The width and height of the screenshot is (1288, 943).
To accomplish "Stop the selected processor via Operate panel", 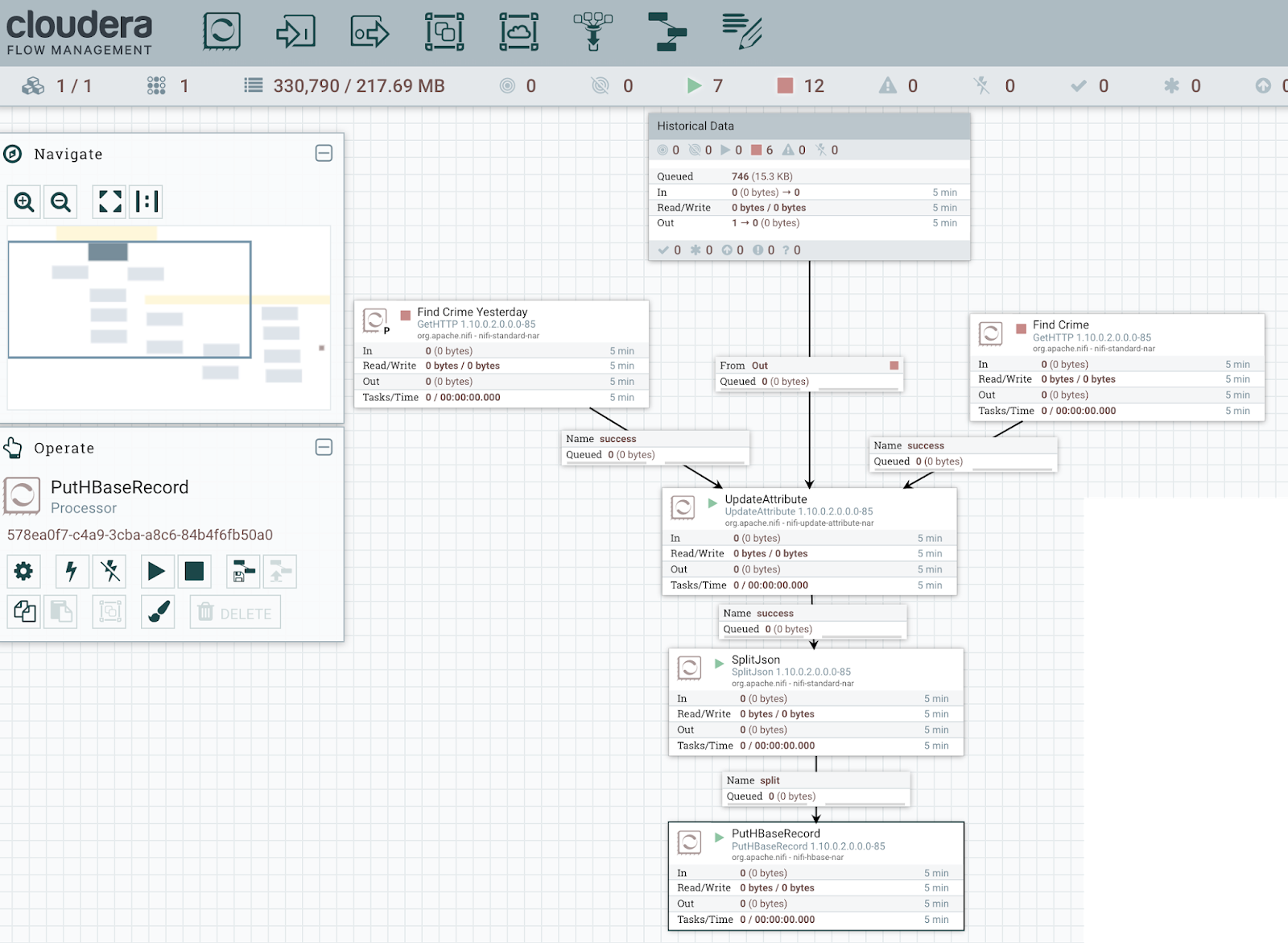I will coord(194,571).
